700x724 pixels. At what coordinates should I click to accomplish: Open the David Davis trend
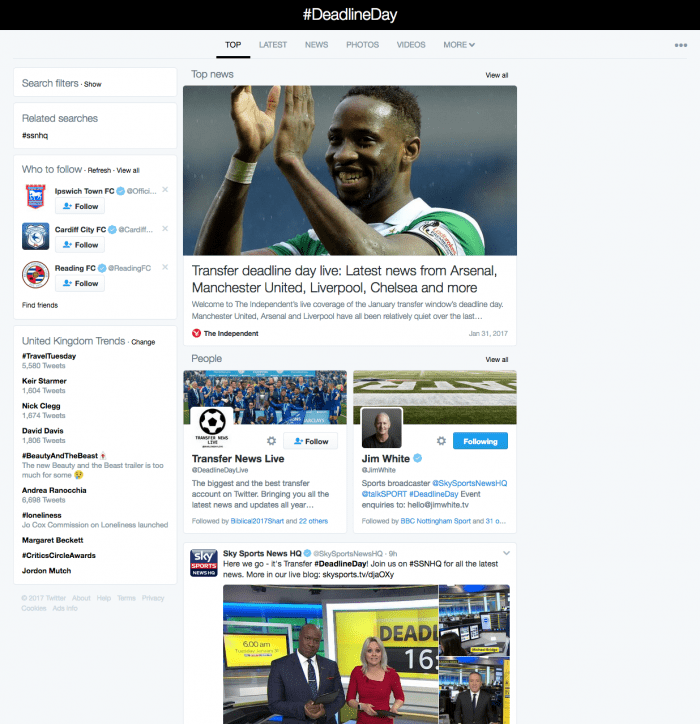coord(42,431)
